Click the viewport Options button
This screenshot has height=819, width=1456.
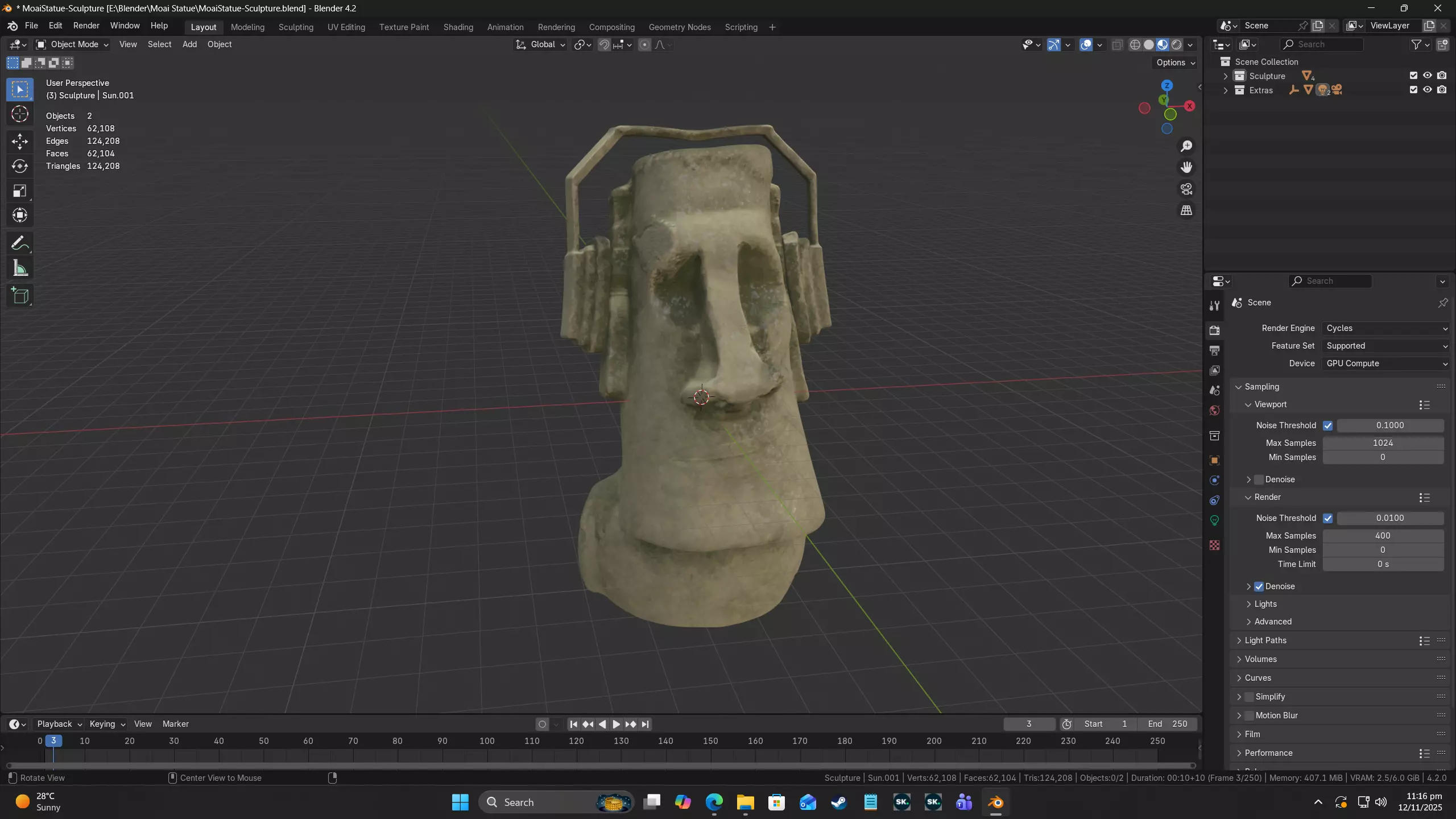pyautogui.click(x=1176, y=63)
